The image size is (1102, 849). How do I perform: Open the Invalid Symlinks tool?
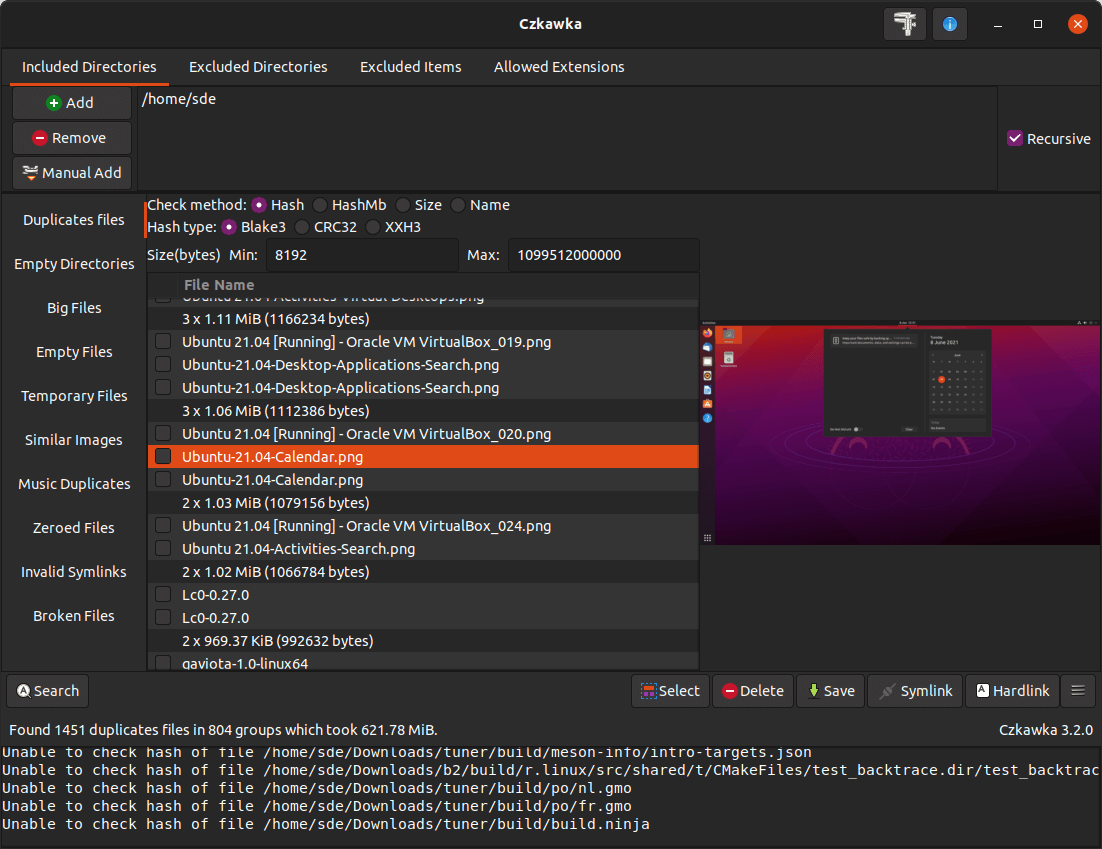[74, 572]
